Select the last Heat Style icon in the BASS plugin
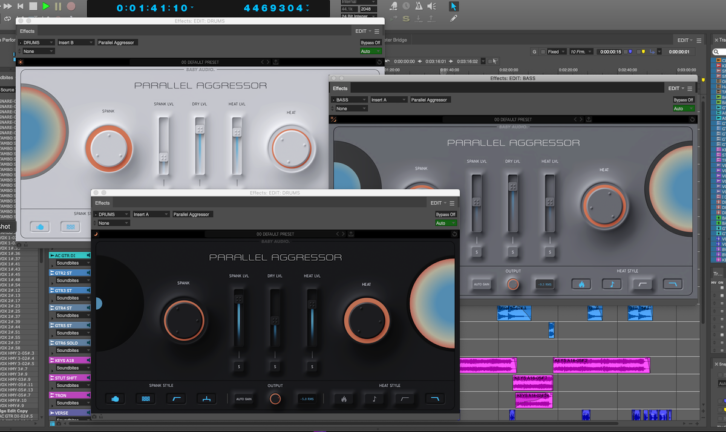The image size is (726, 432). [672, 284]
